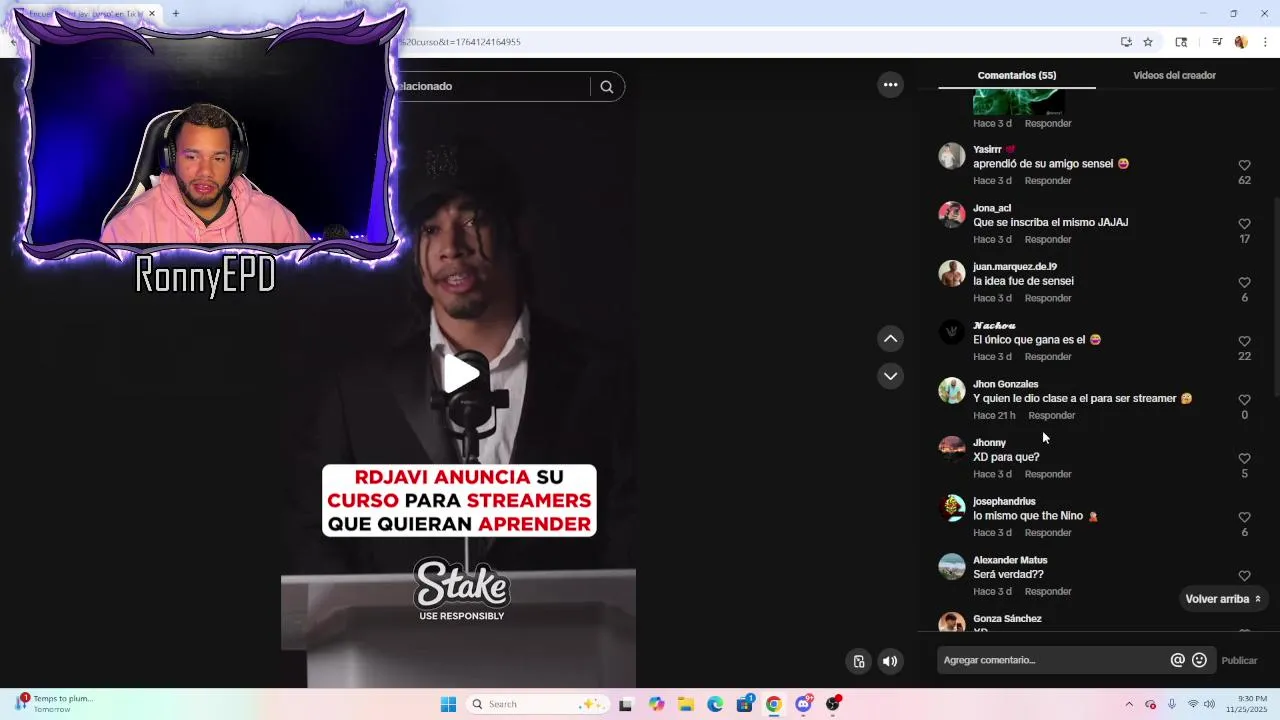Open Google Chrome taskbar icon
Image resolution: width=1280 pixels, height=720 pixels.
click(x=774, y=704)
